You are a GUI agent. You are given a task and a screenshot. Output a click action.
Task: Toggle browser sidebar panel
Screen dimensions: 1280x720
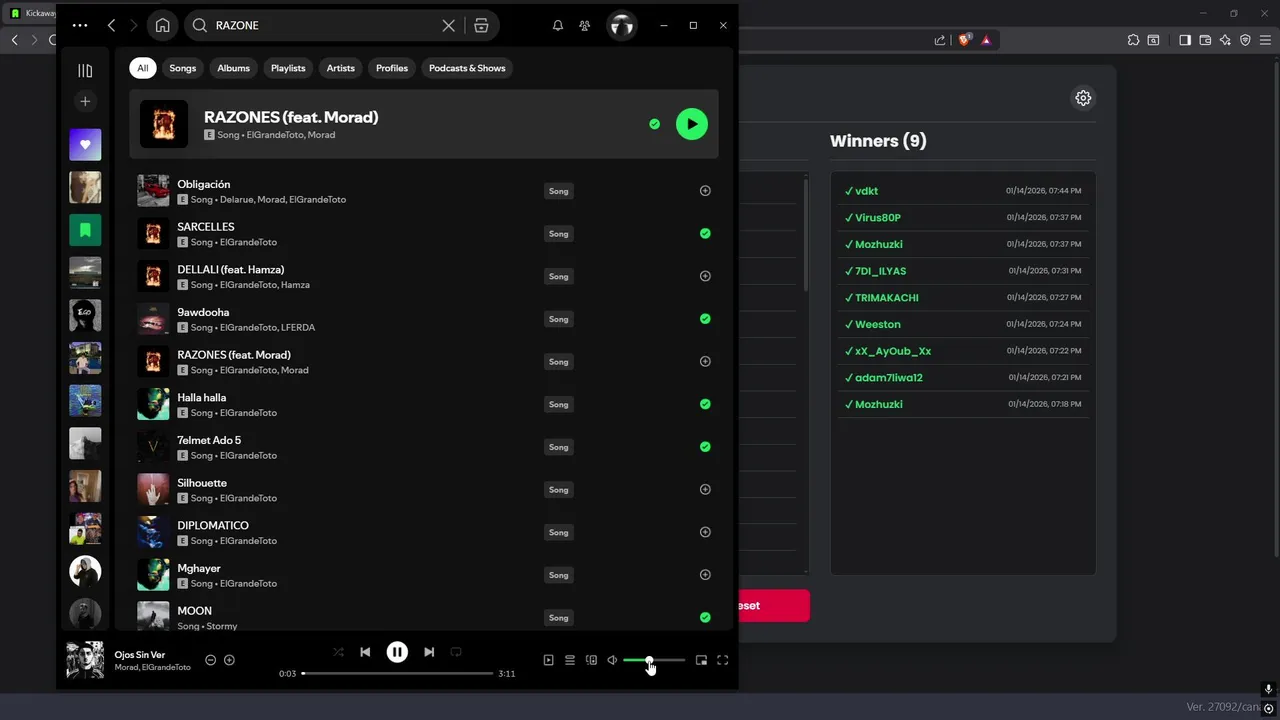1185,40
